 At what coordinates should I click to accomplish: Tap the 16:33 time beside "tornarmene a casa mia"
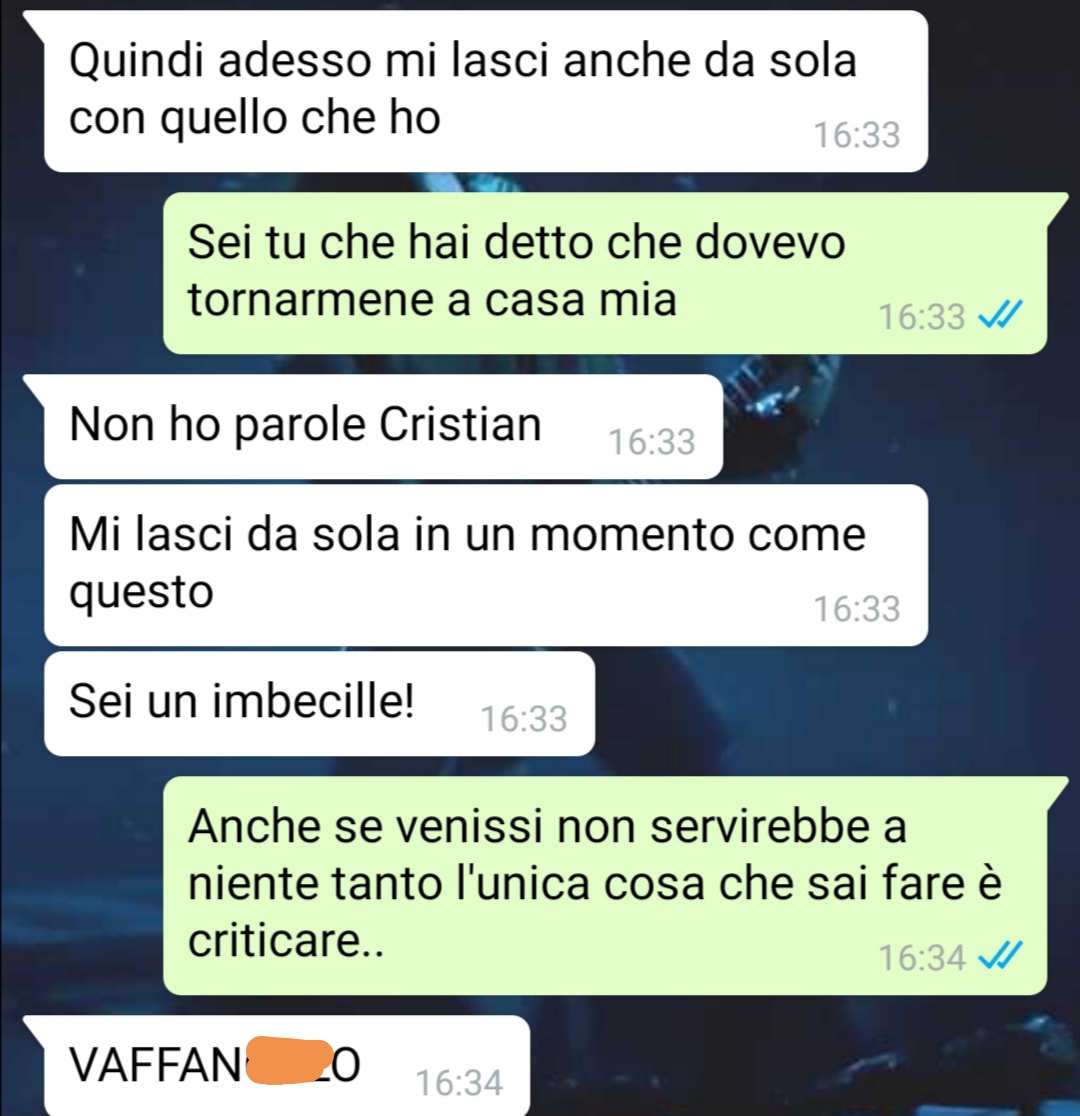point(921,317)
